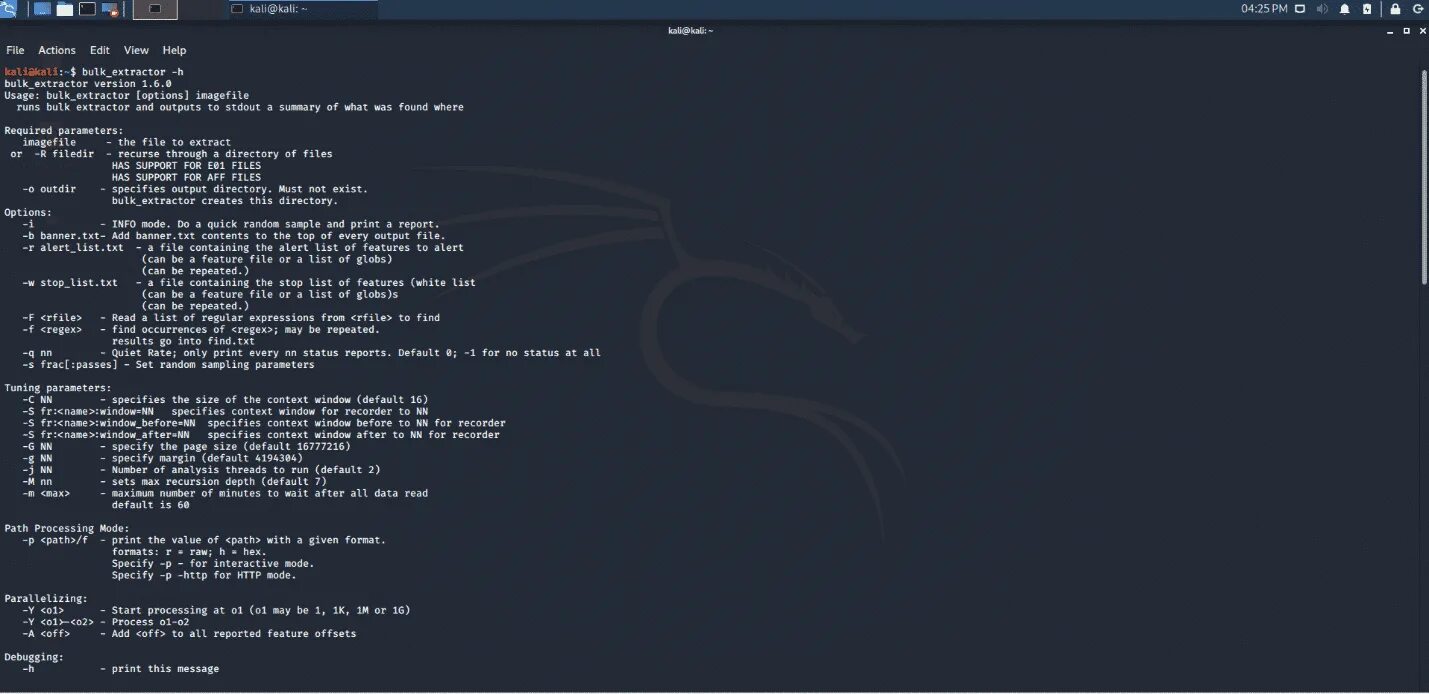
Task: Open the notifications bell icon
Action: coord(1345,9)
